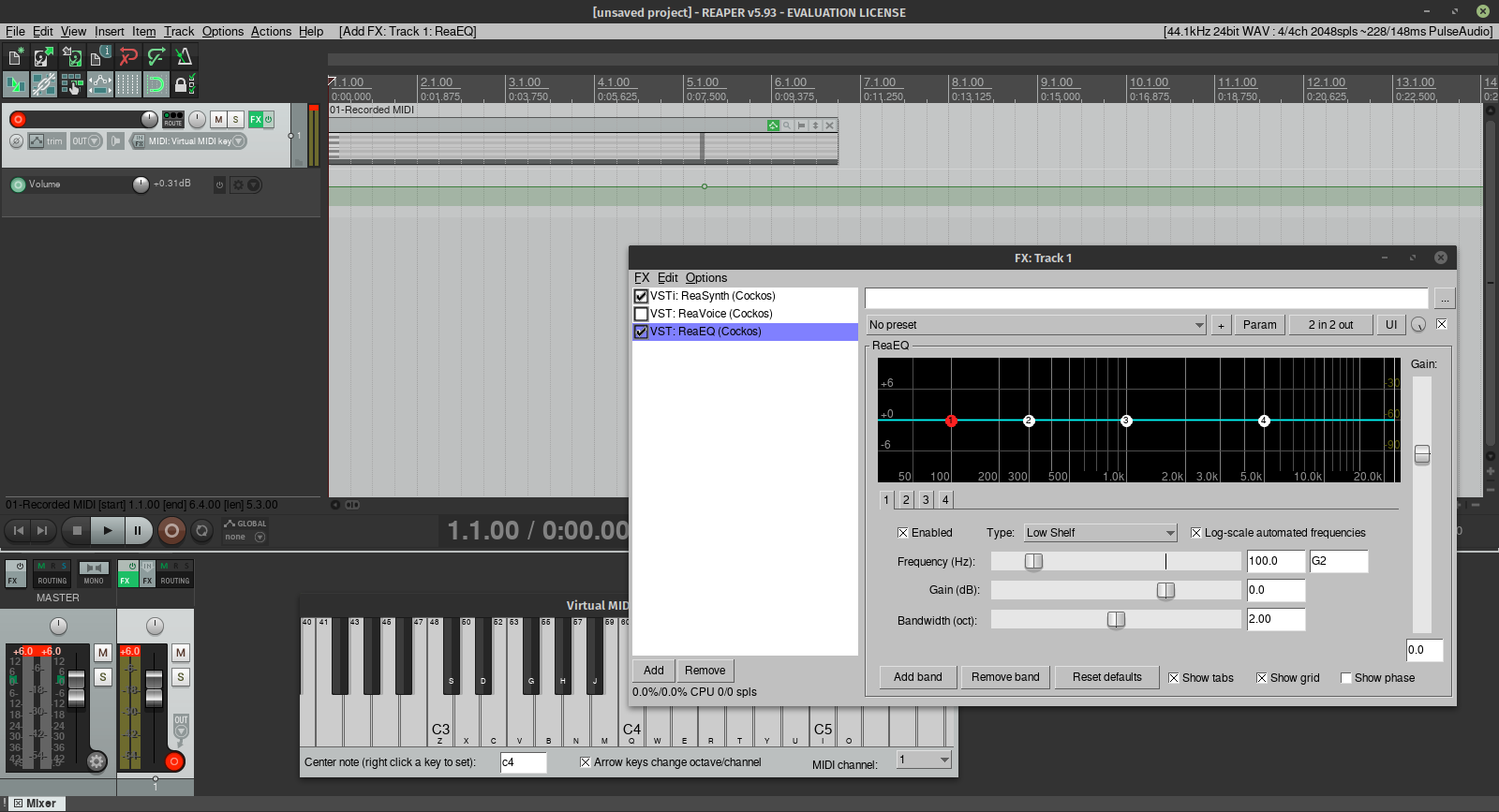Click the red Undo icon
The height and width of the screenshot is (812, 1499).
pos(128,57)
